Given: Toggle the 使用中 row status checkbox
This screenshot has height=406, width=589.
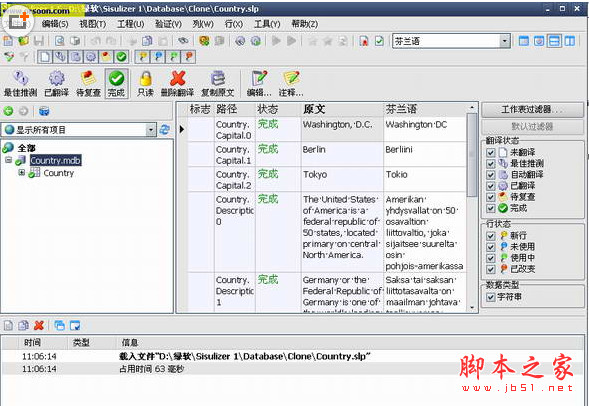Looking at the screenshot, I should coord(490,258).
